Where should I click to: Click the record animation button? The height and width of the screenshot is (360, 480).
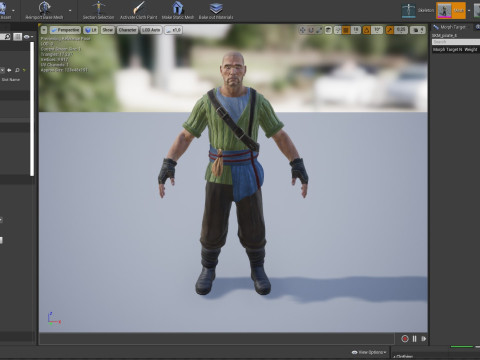click(x=405, y=339)
